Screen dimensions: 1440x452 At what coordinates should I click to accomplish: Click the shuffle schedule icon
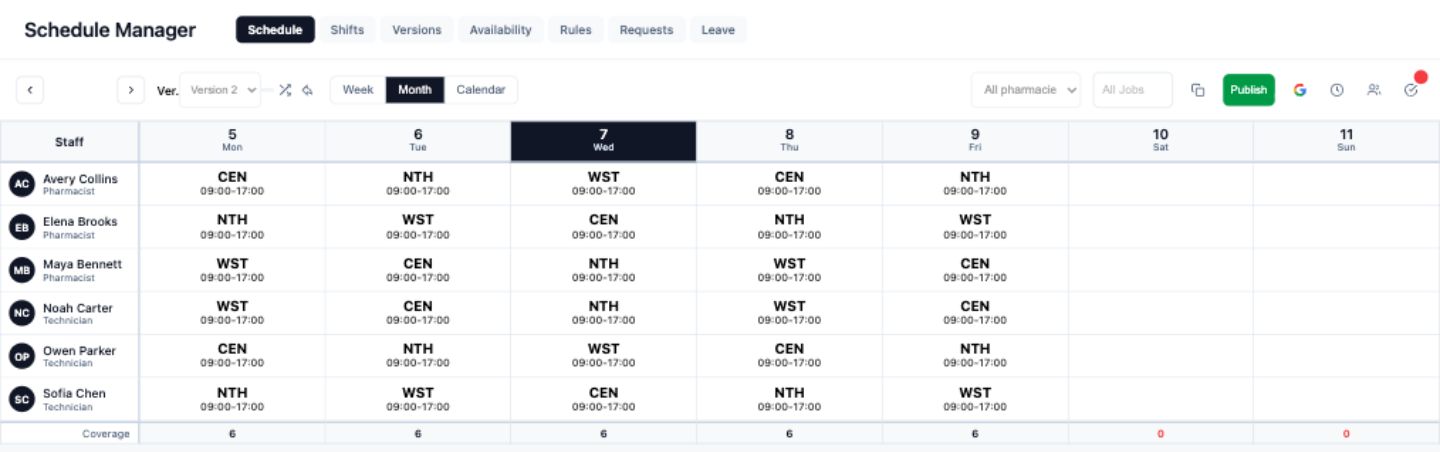click(x=285, y=90)
